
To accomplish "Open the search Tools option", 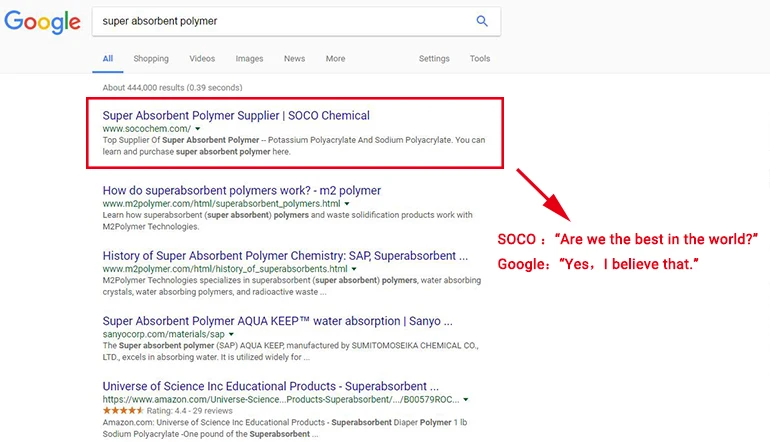I will tap(480, 58).
